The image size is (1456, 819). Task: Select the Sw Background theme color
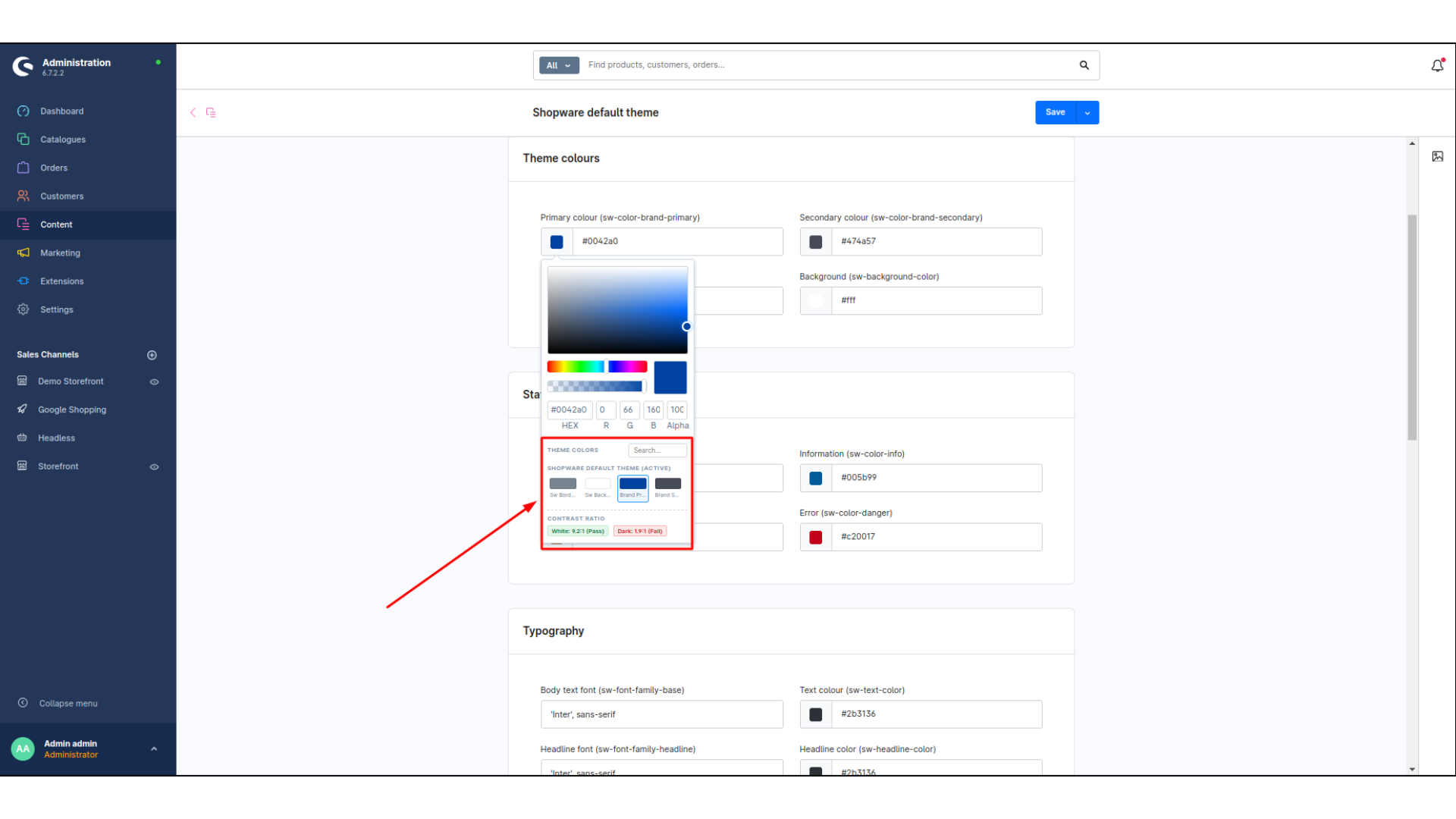[x=598, y=488]
